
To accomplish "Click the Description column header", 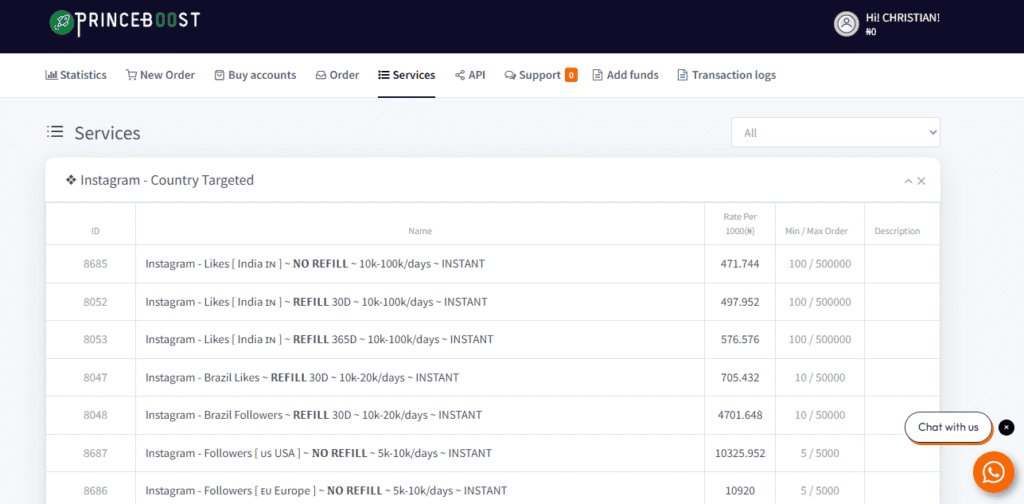I will click(x=897, y=231).
